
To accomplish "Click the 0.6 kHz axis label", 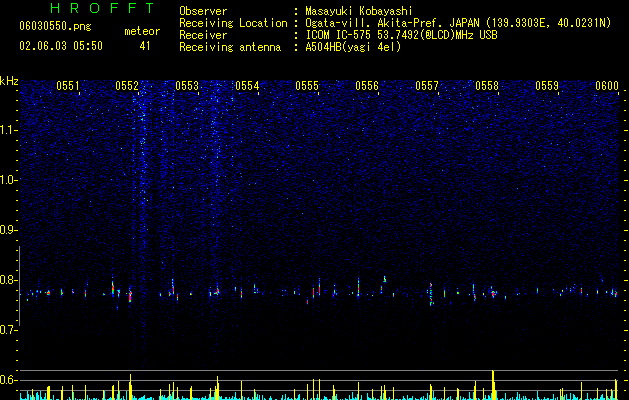I will 8,380.
